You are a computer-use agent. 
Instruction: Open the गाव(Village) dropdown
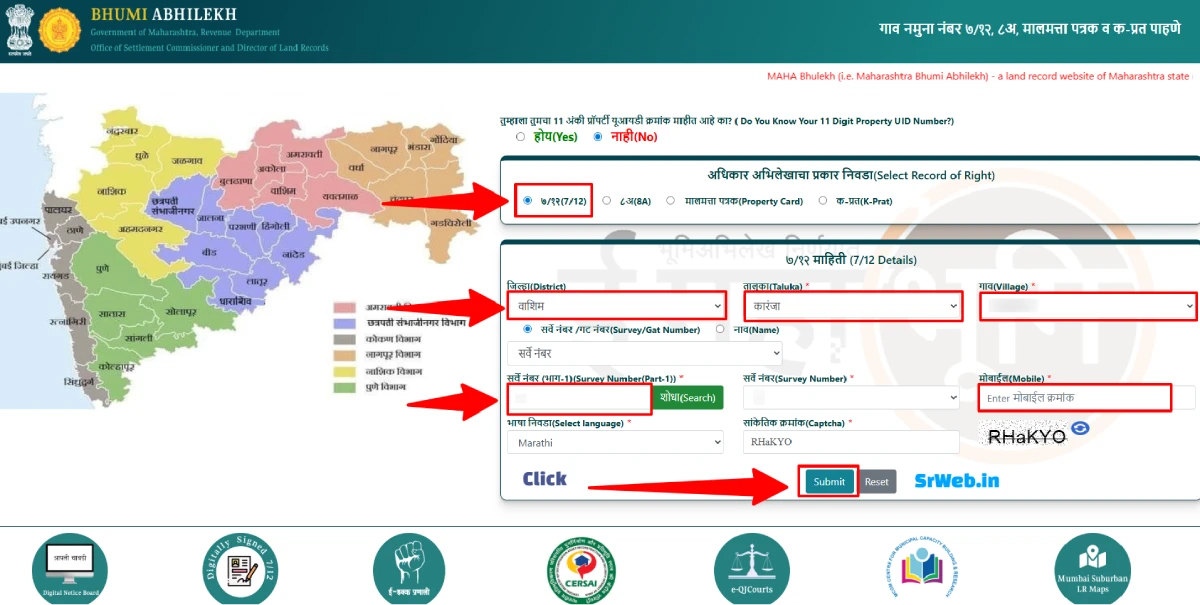click(x=1088, y=305)
